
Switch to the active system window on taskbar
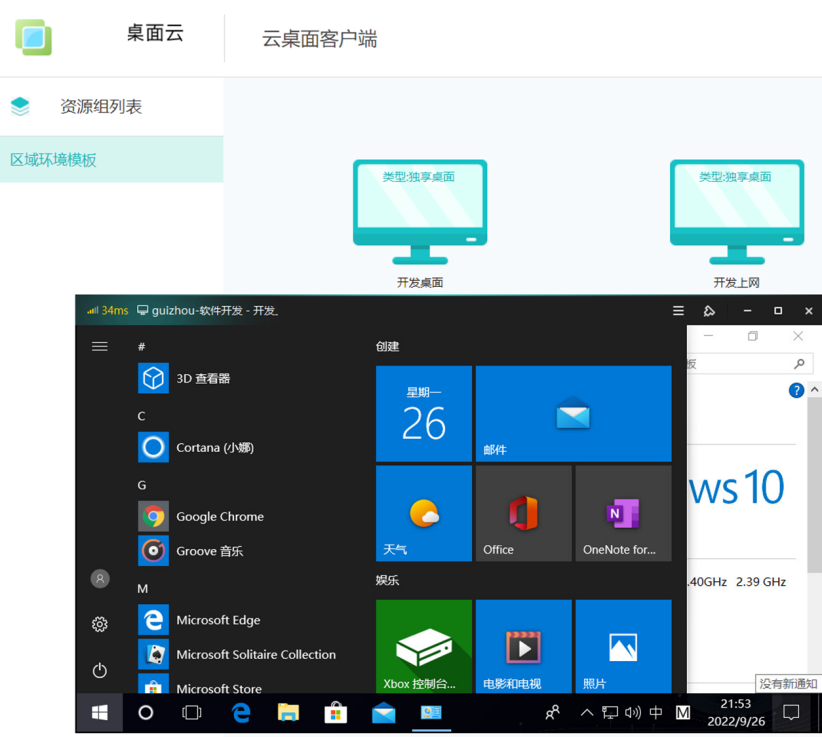coord(431,712)
